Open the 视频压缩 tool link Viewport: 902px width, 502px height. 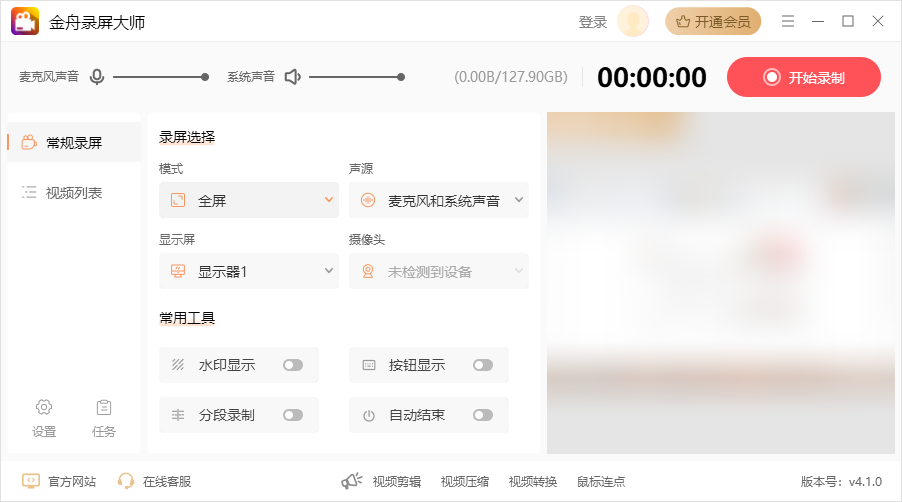click(465, 481)
